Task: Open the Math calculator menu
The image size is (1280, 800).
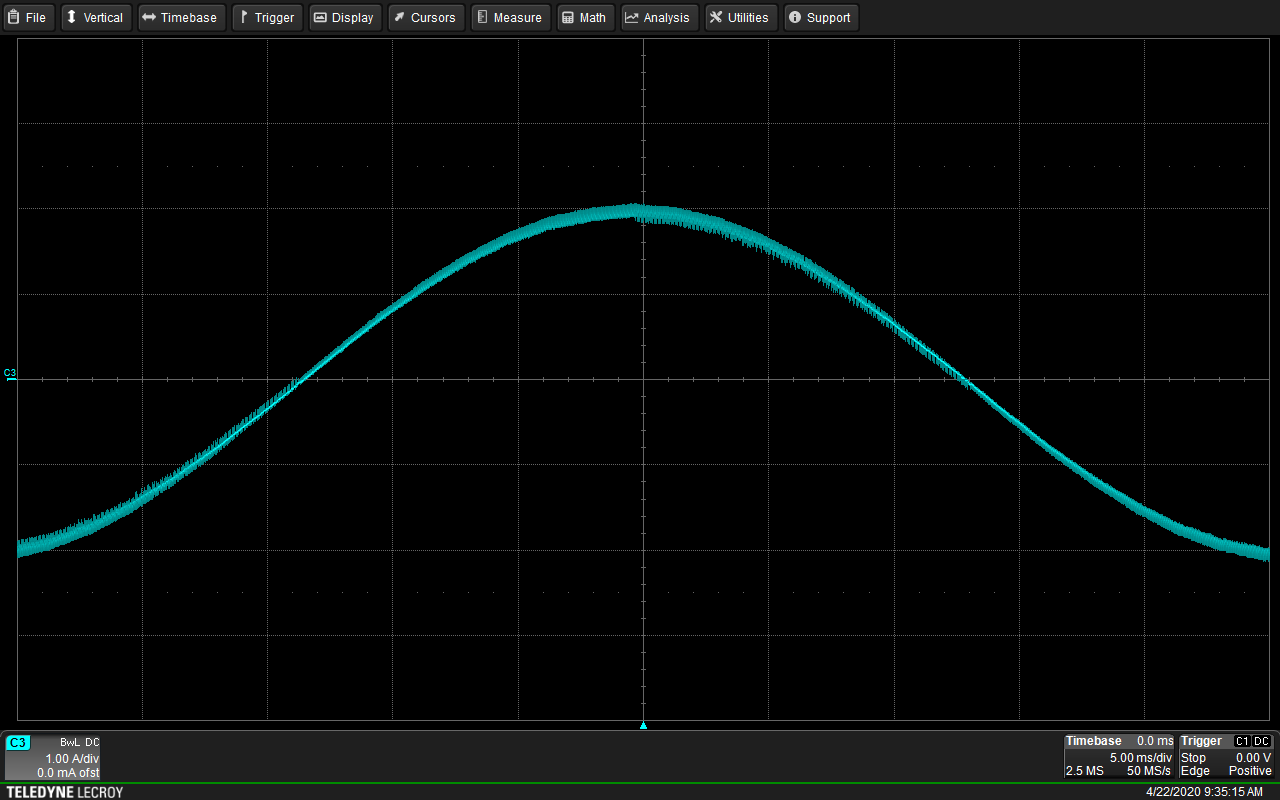Action: point(584,18)
